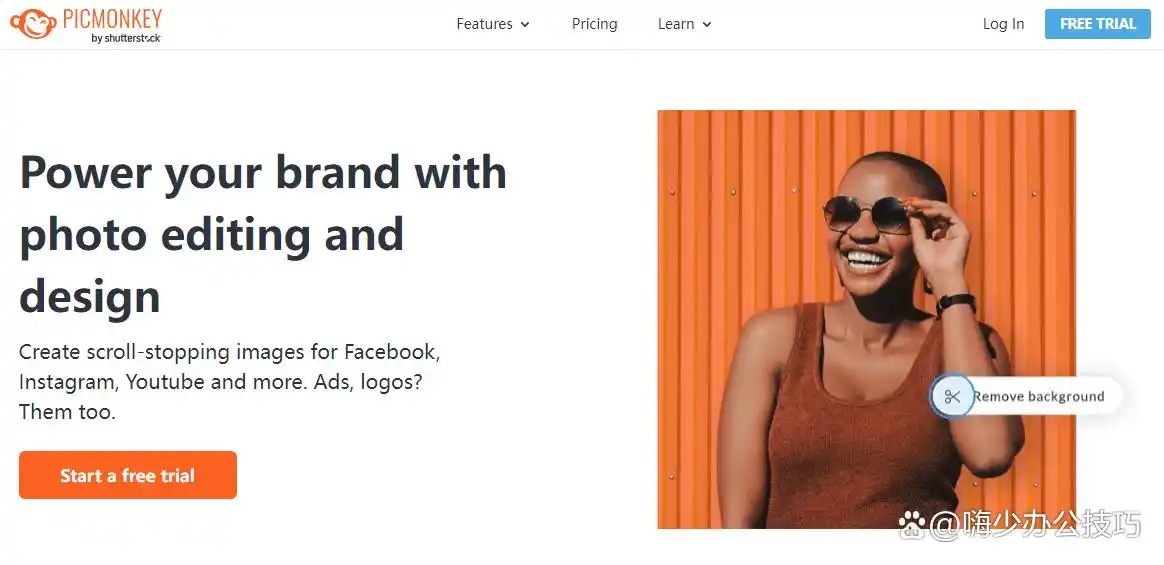This screenshot has width=1164, height=565.
Task: Click the woman's wristwatch in the photo
Action: pyautogui.click(x=956, y=302)
